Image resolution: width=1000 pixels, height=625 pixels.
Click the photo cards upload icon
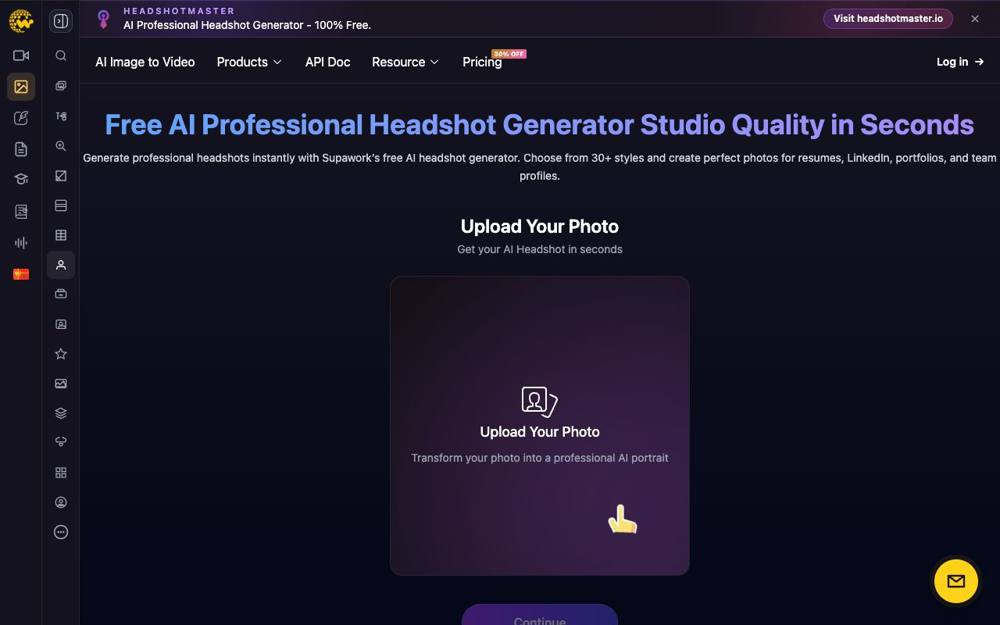540,402
